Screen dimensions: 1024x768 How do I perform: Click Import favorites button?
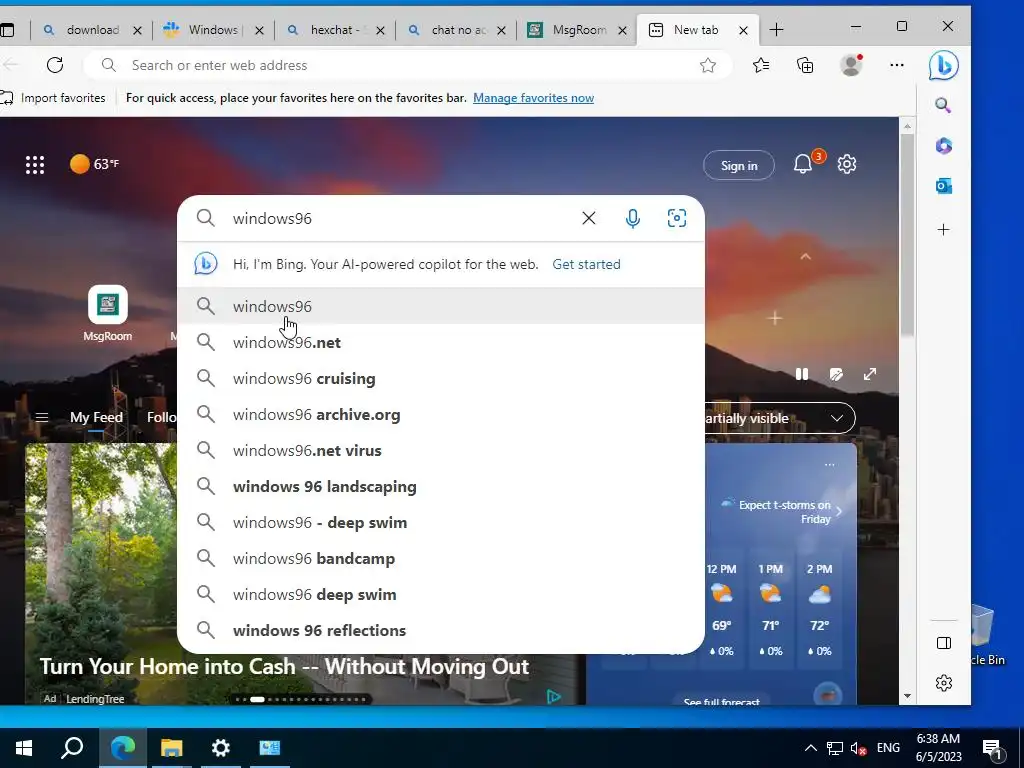coord(54,98)
